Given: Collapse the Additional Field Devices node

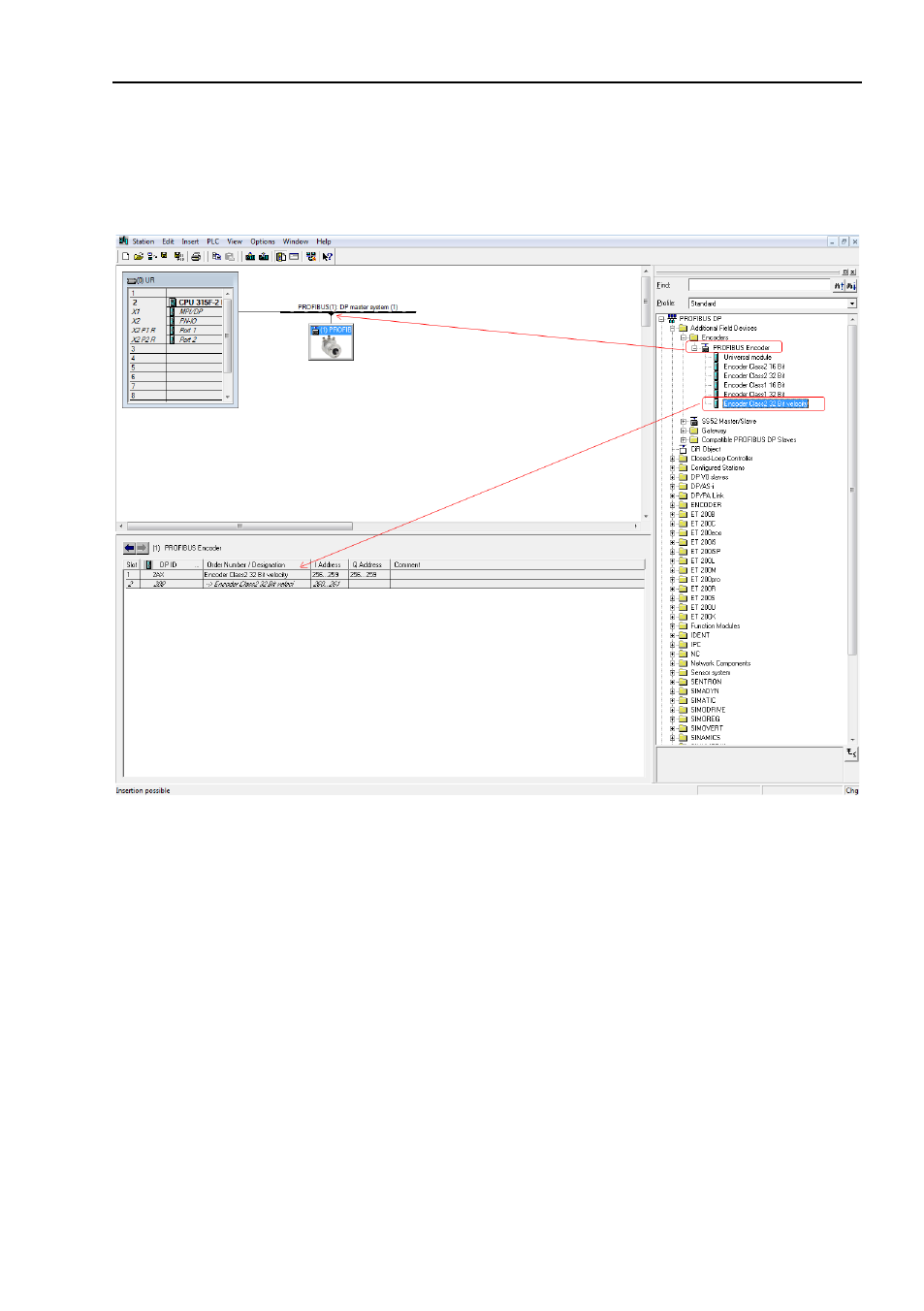Looking at the screenshot, I should pyautogui.click(x=672, y=328).
